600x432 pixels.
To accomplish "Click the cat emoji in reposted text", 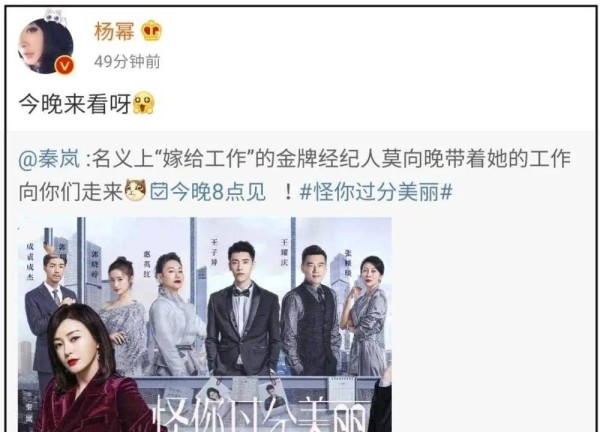I will click(x=135, y=190).
